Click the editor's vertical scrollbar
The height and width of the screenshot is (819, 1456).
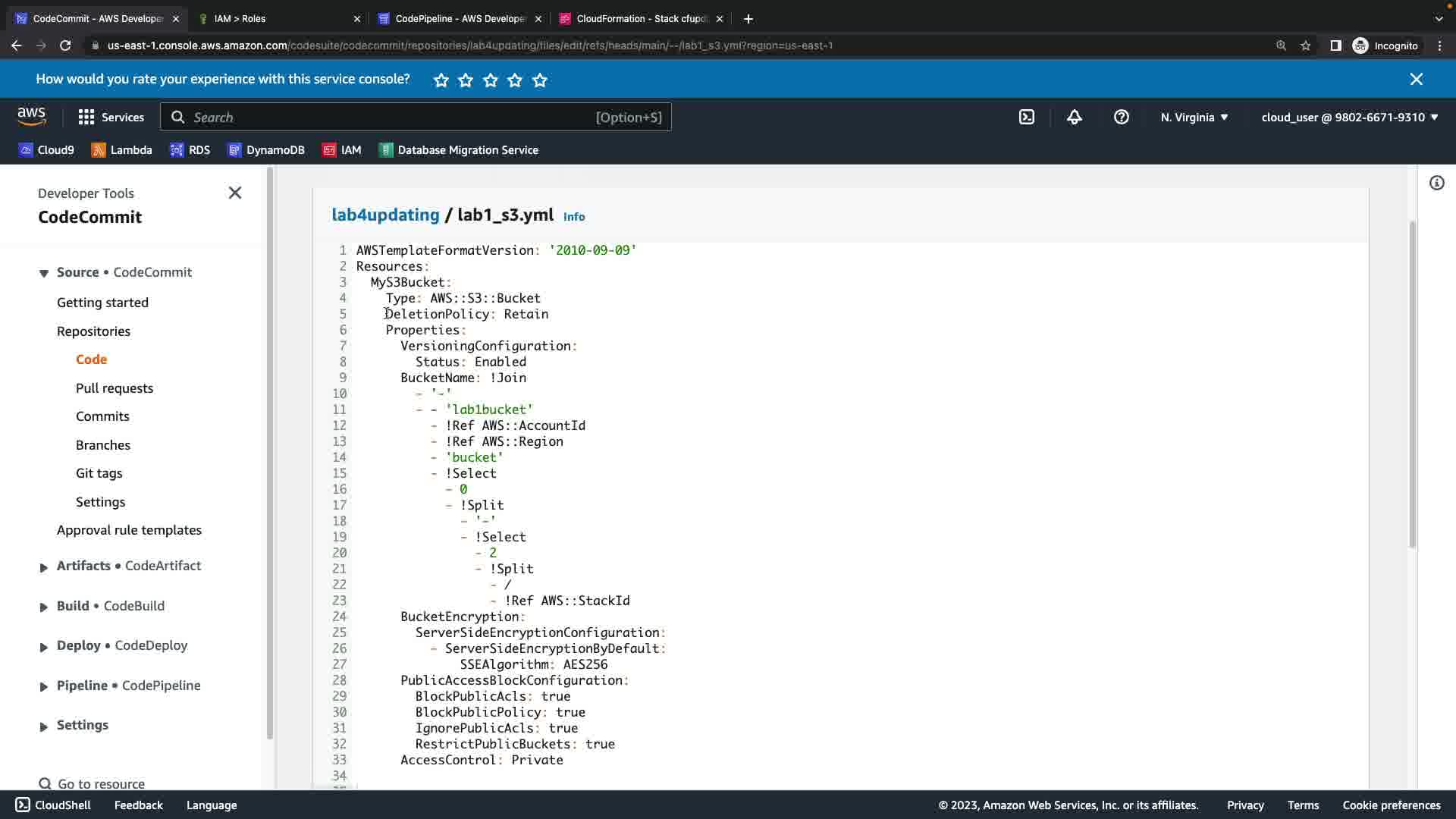1411,383
